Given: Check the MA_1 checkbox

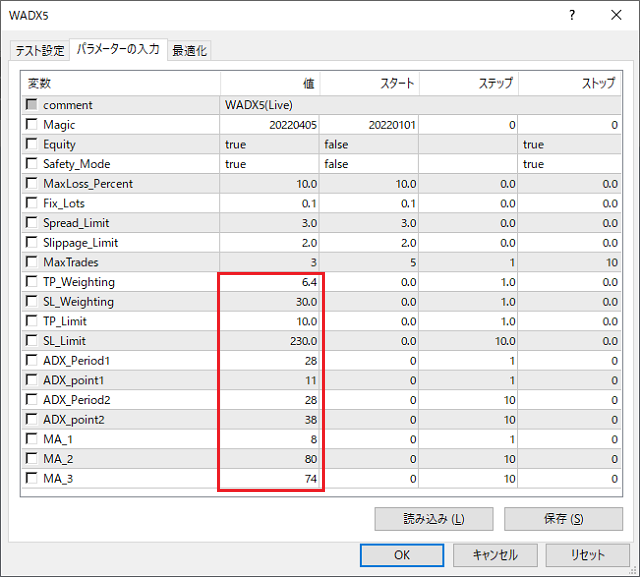Looking at the screenshot, I should pyautogui.click(x=31, y=439).
